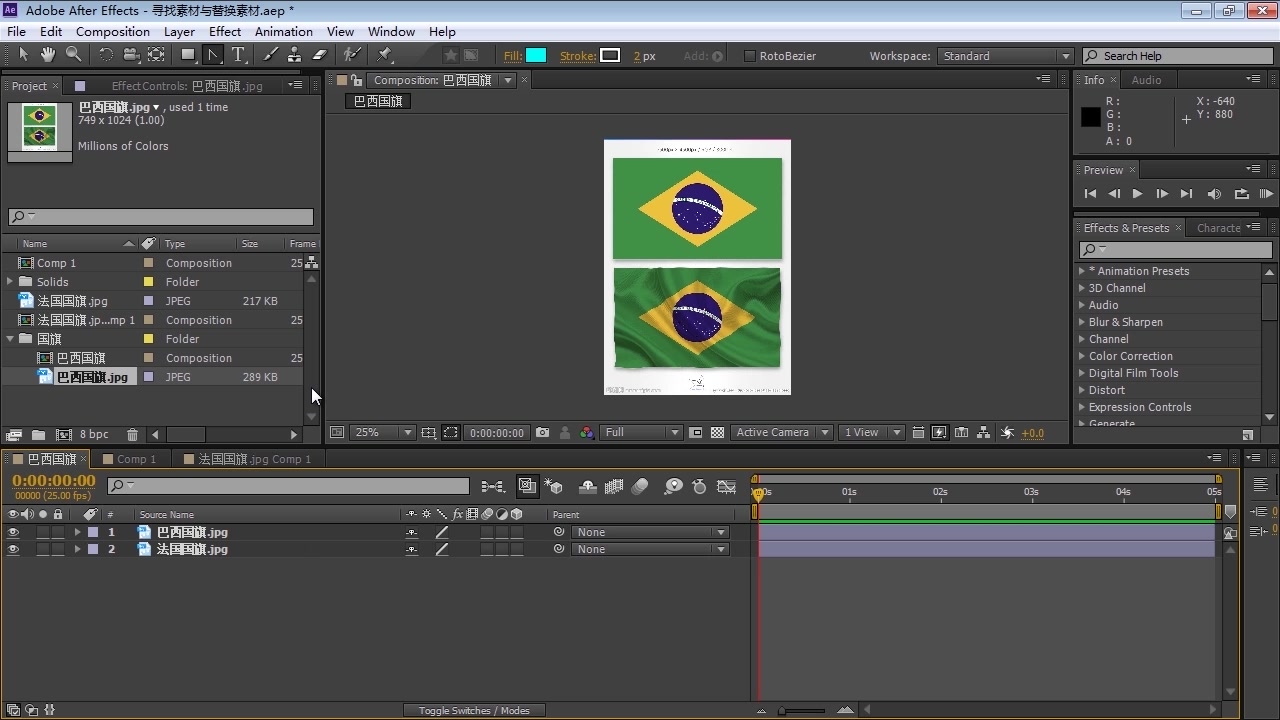Open the Composition menu
The image size is (1280, 720).
click(113, 31)
